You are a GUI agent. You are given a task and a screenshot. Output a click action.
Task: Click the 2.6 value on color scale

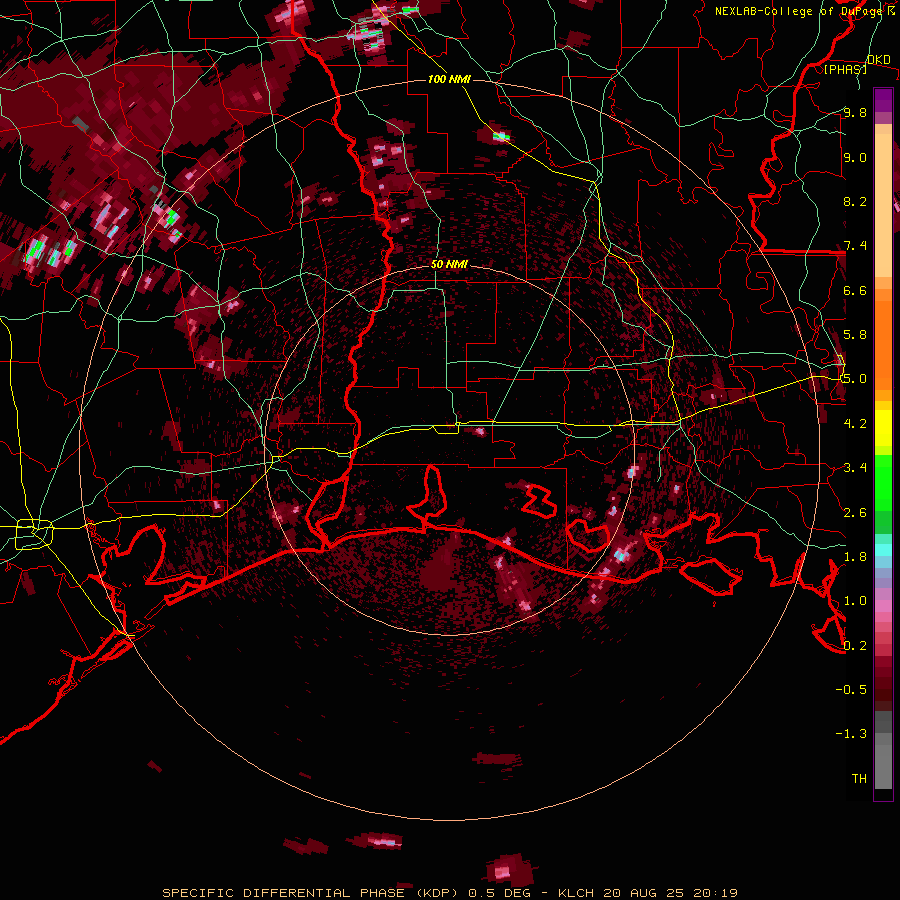click(855, 512)
